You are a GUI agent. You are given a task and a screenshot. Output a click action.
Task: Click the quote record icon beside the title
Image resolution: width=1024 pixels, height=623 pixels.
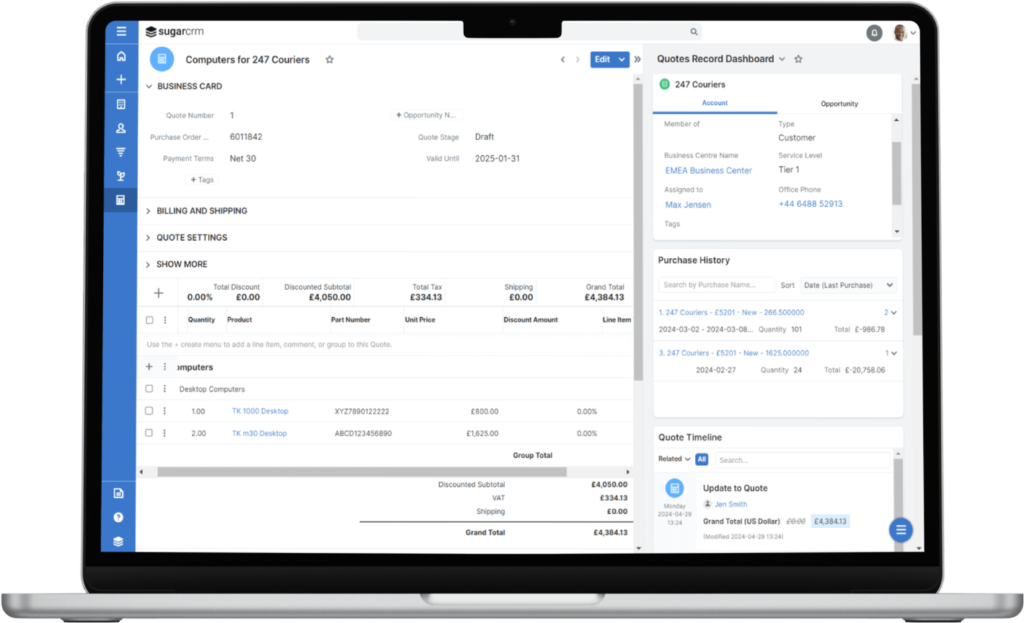pos(162,59)
